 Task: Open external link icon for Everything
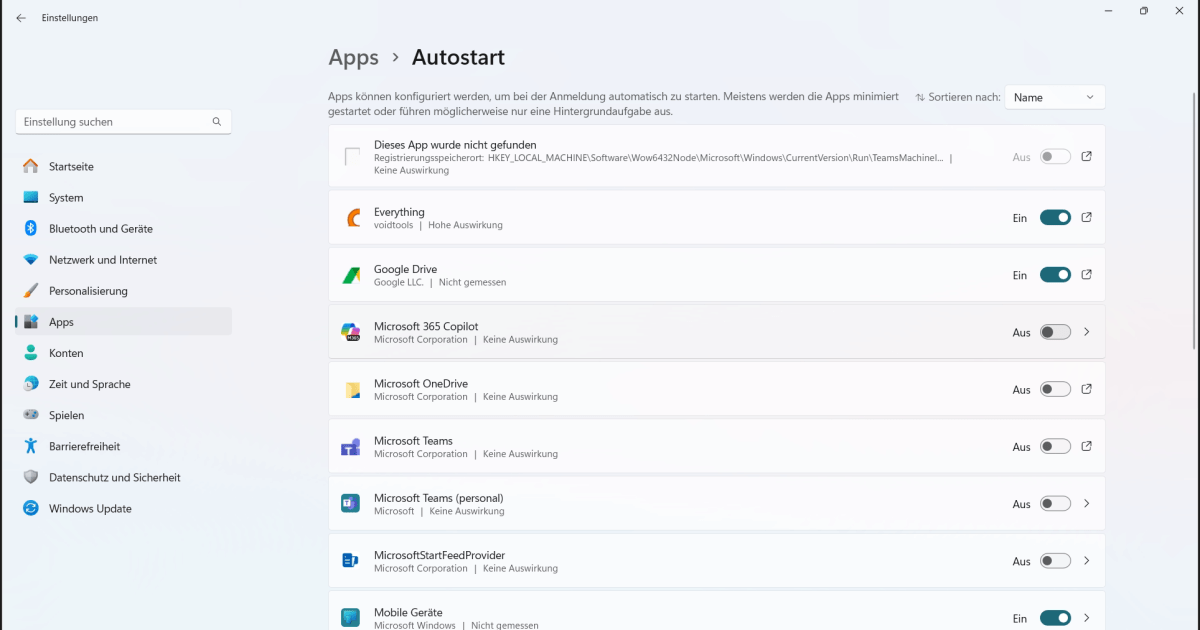[1087, 218]
